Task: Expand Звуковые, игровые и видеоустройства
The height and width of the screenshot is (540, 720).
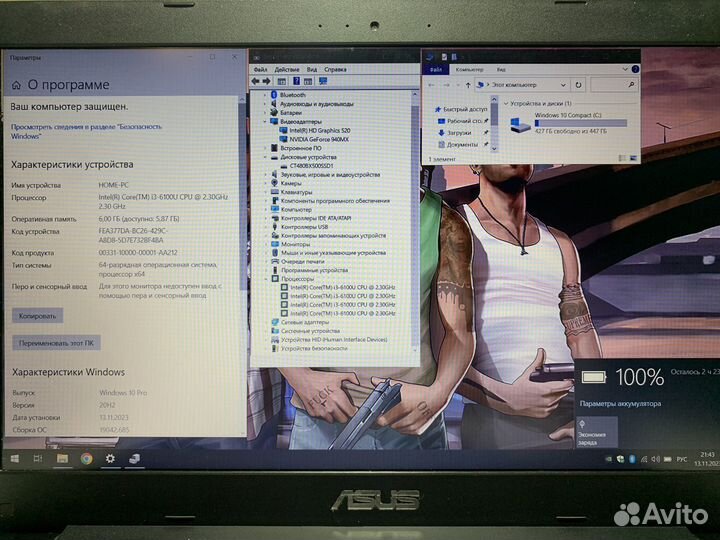Action: click(x=265, y=174)
